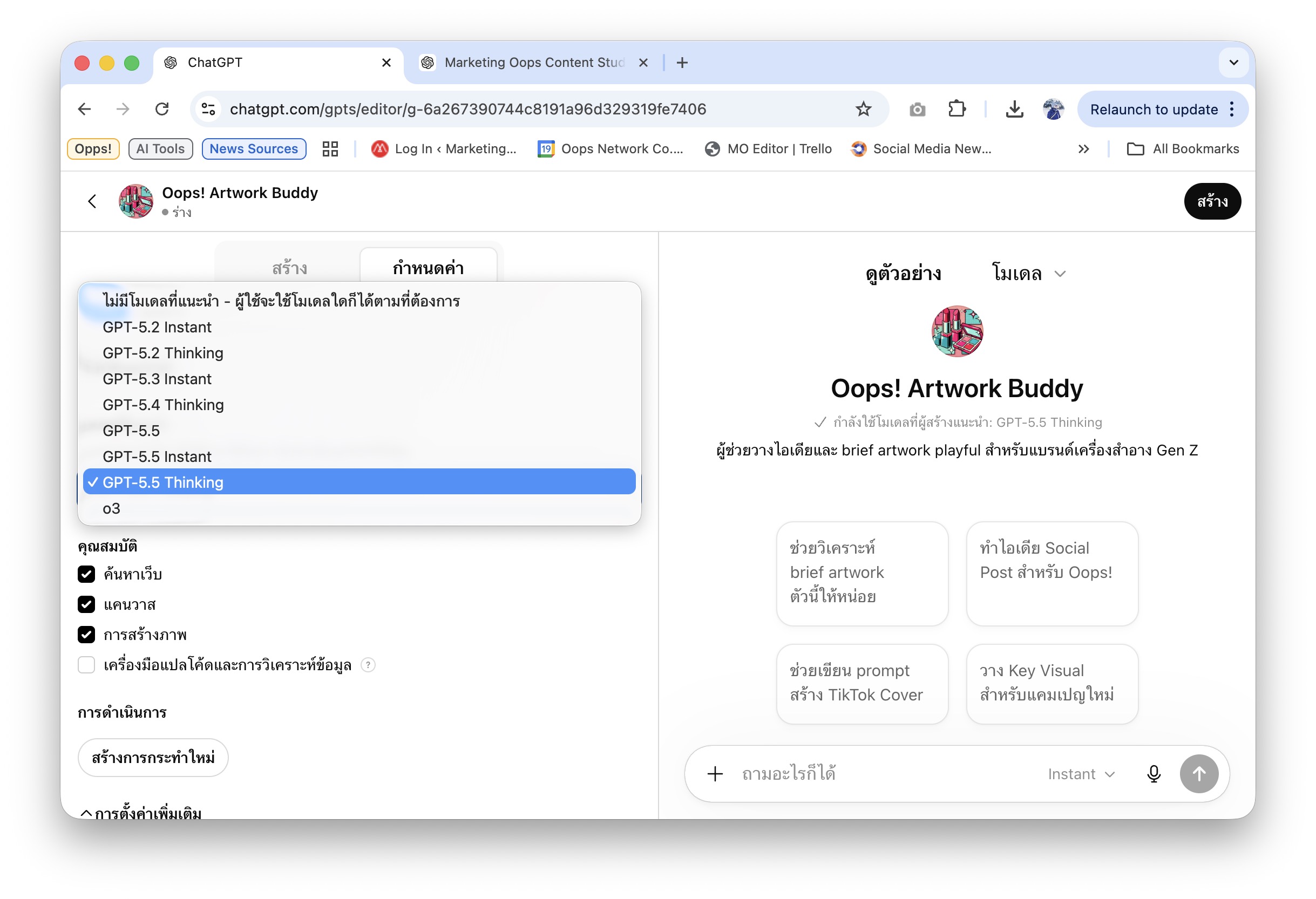1316x899 pixels.
Task: Open the help icon beside code interpreter option
Action: pos(368,665)
